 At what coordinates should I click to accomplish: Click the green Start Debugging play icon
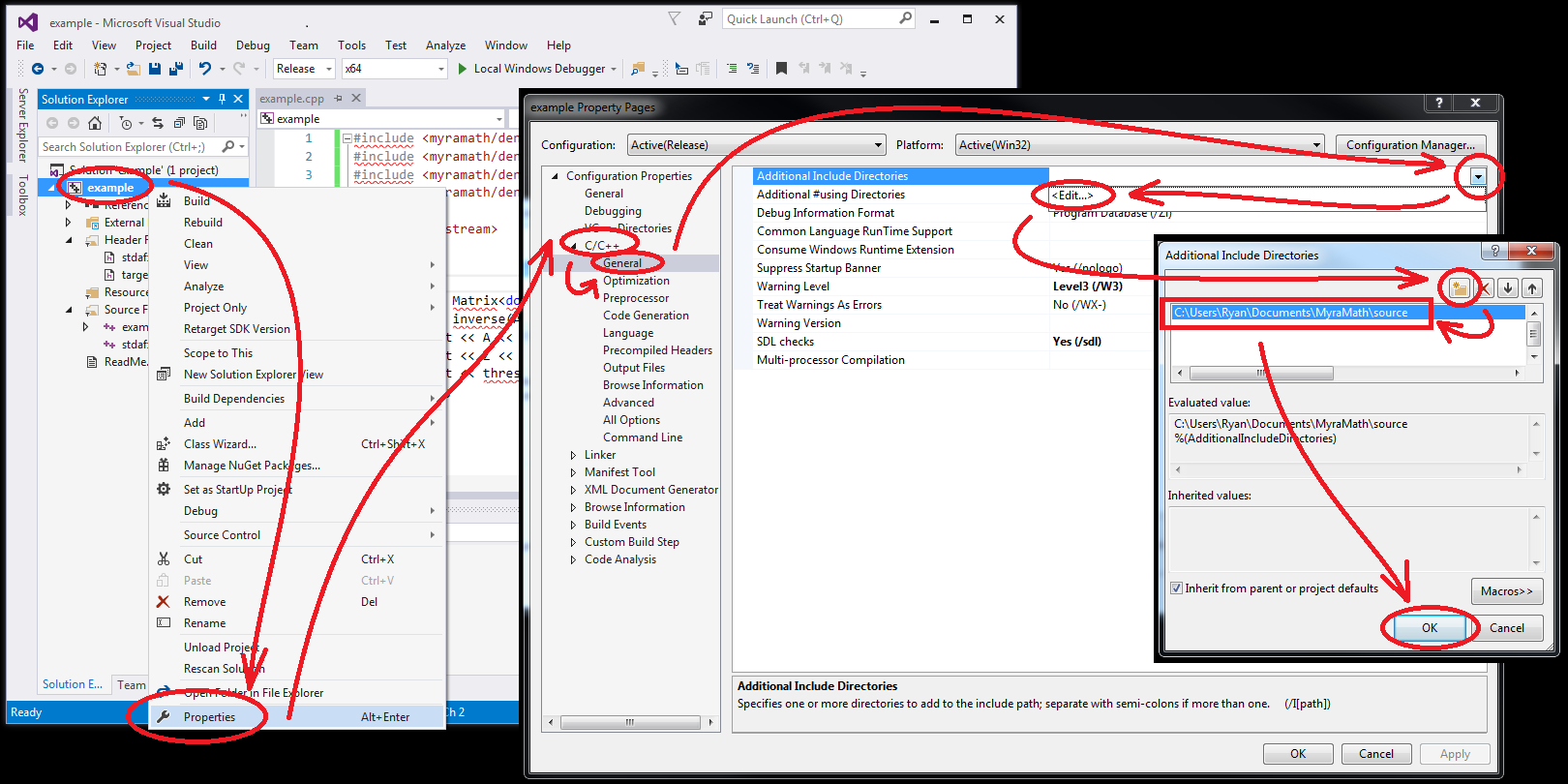click(x=463, y=69)
